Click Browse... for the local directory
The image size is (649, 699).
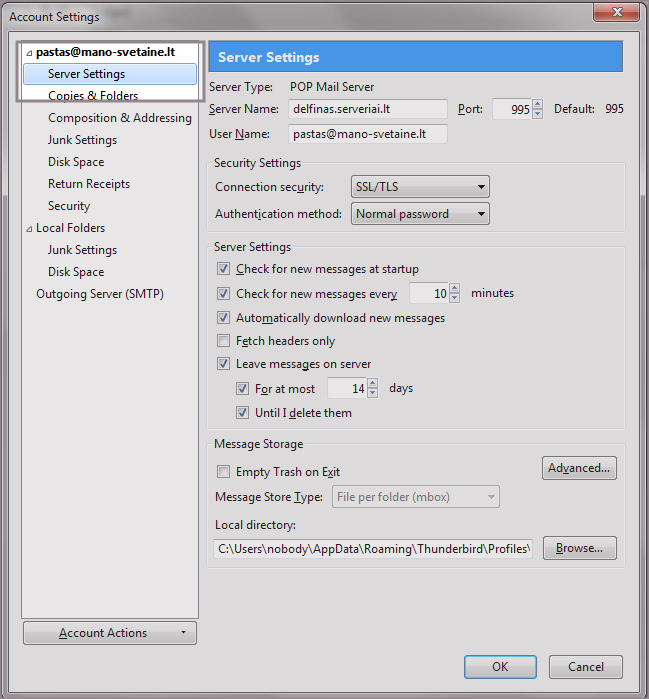point(579,548)
